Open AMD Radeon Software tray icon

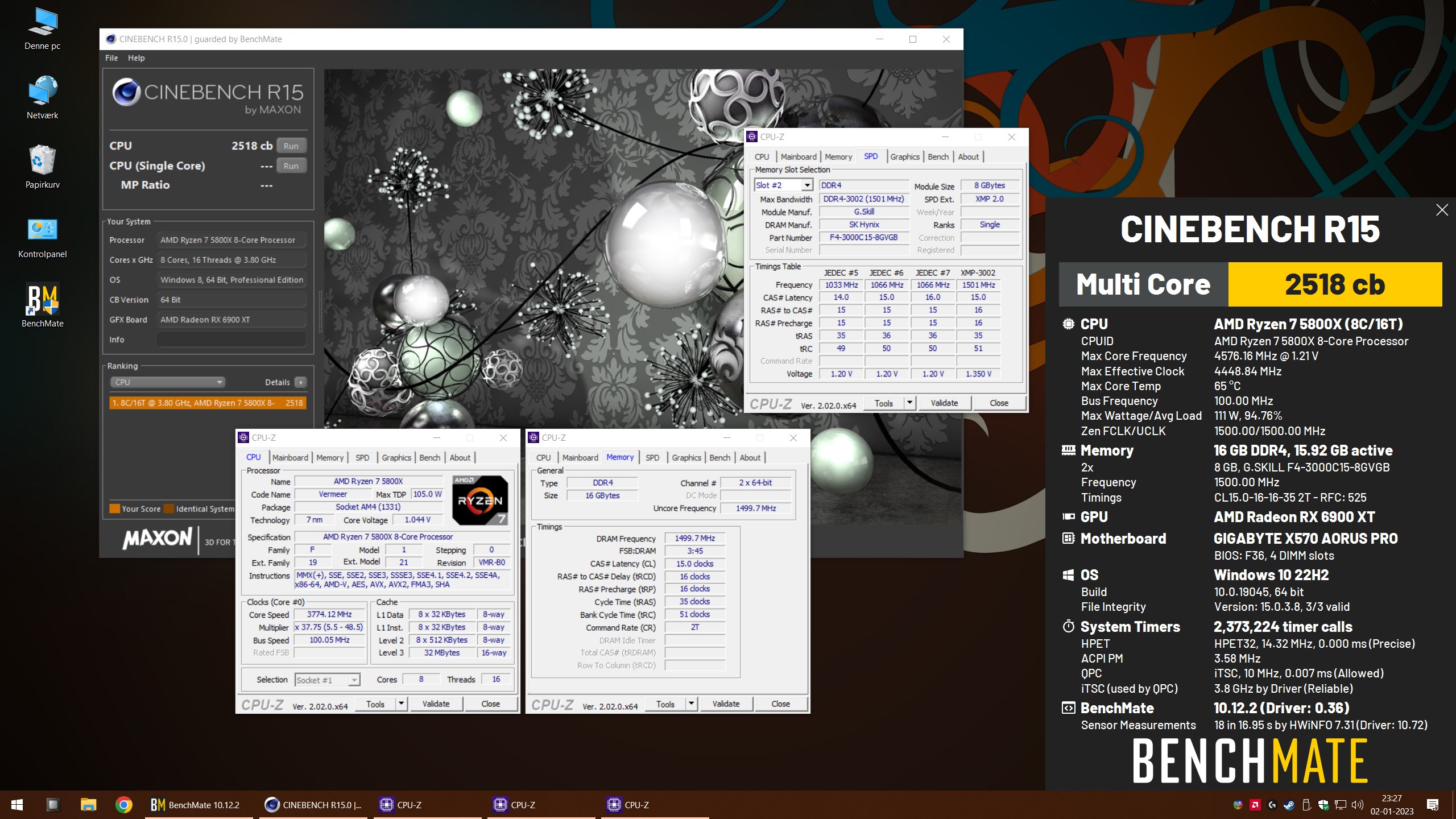[1255, 805]
